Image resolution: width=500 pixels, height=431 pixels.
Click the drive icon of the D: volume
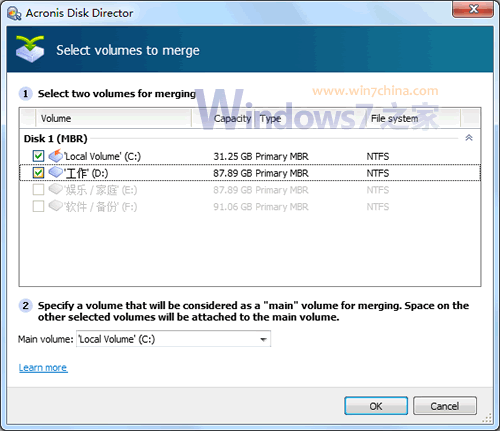pos(56,172)
